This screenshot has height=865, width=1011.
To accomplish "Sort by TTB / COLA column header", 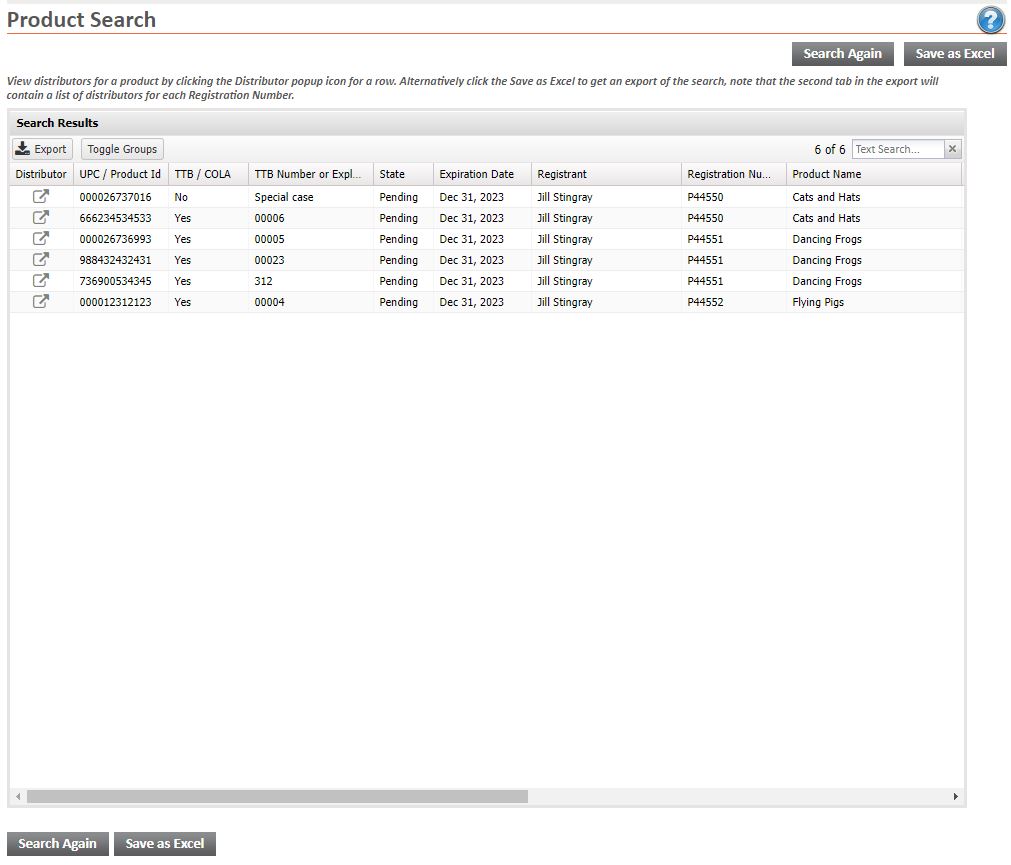I will tap(208, 174).
